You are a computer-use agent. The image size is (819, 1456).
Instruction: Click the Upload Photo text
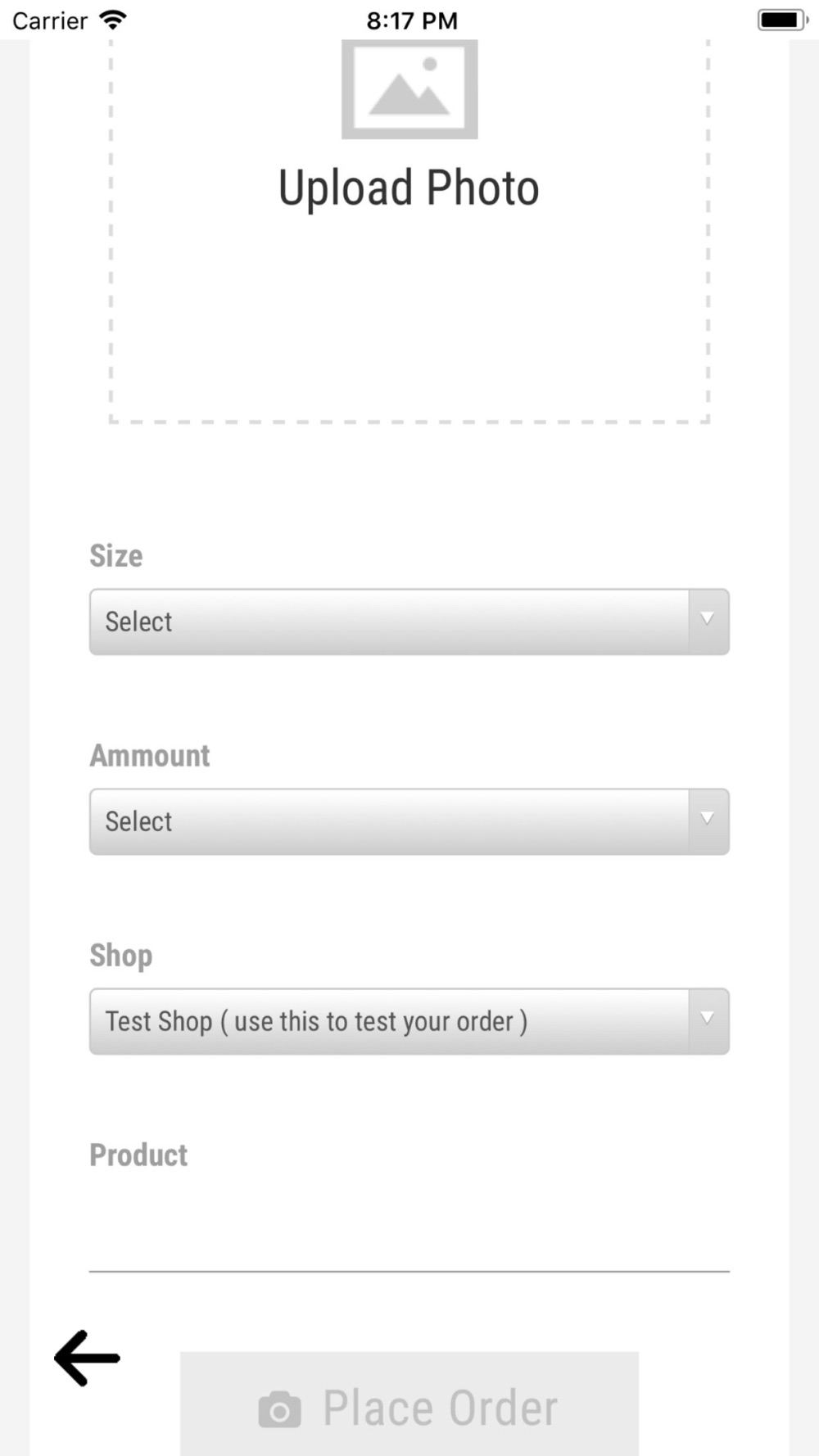(x=409, y=188)
